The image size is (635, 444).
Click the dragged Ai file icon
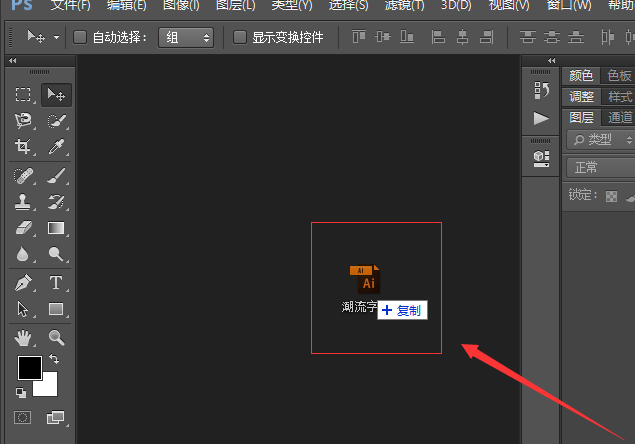[x=365, y=279]
